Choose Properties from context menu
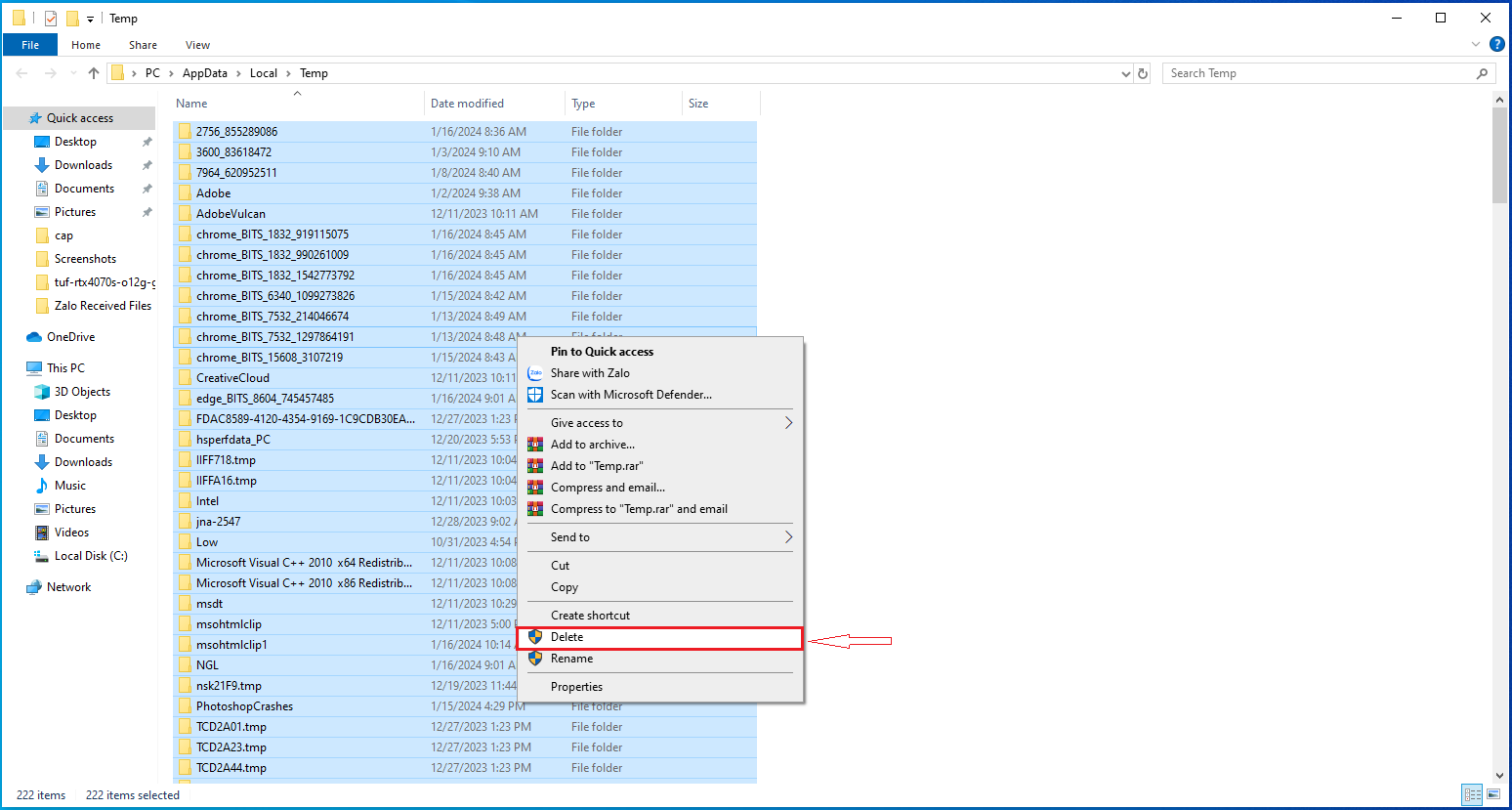This screenshot has width=1512, height=810. pos(659,687)
